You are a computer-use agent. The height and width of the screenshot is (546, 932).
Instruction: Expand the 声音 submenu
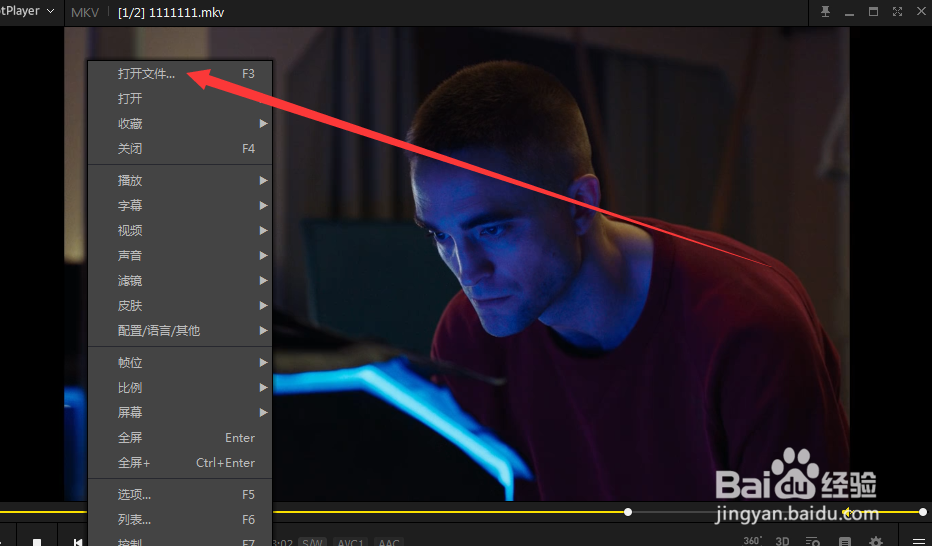pyautogui.click(x=180, y=255)
